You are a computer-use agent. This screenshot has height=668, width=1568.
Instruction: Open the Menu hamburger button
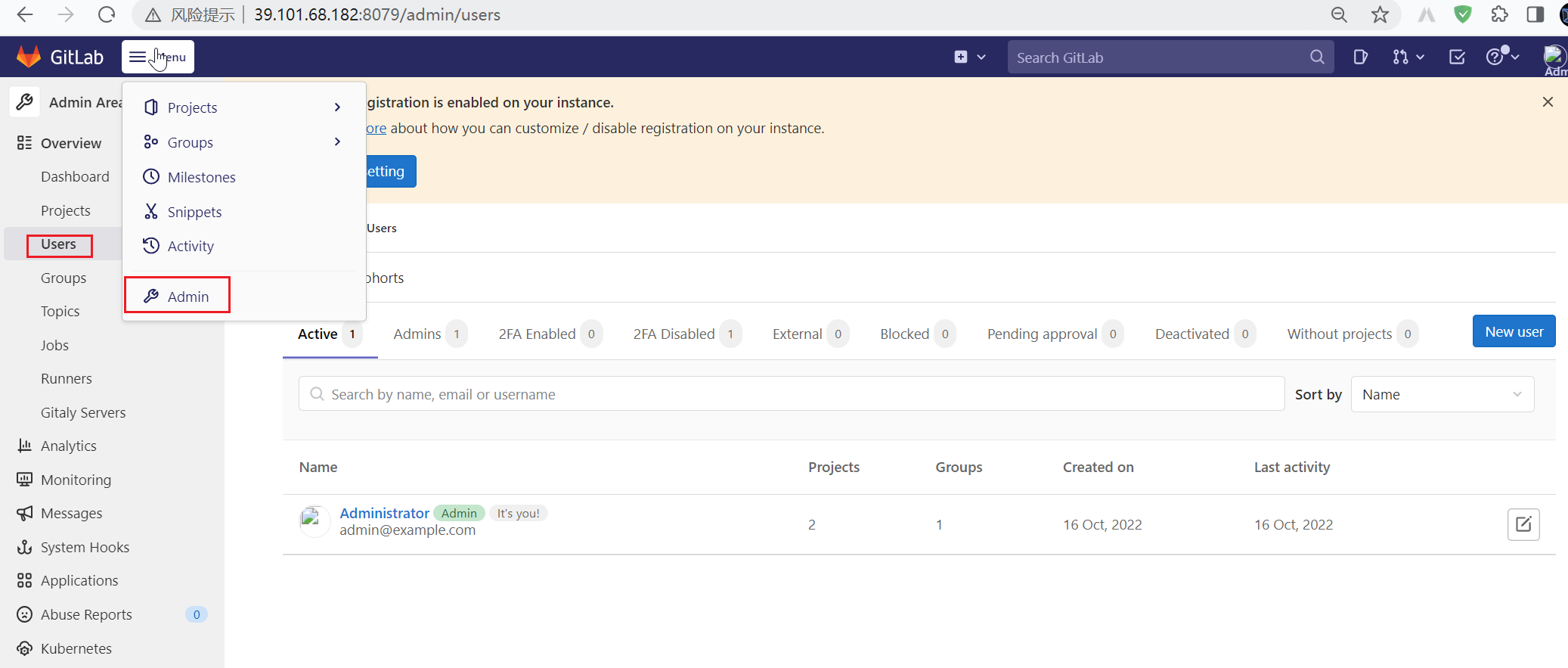click(x=158, y=57)
